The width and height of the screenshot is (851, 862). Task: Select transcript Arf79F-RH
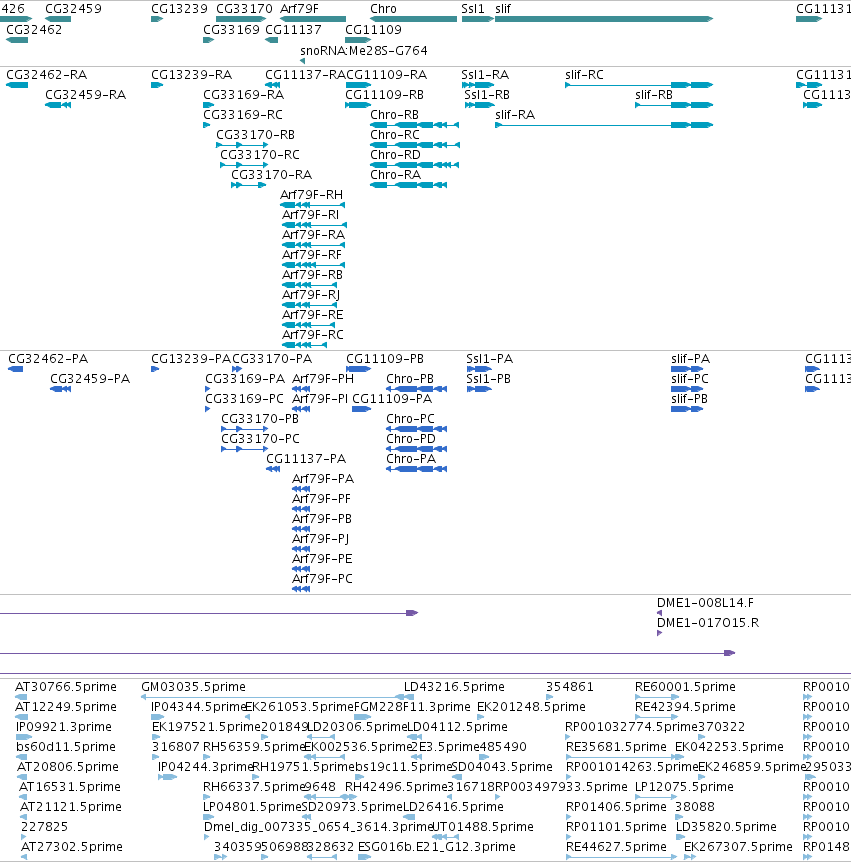311,195
